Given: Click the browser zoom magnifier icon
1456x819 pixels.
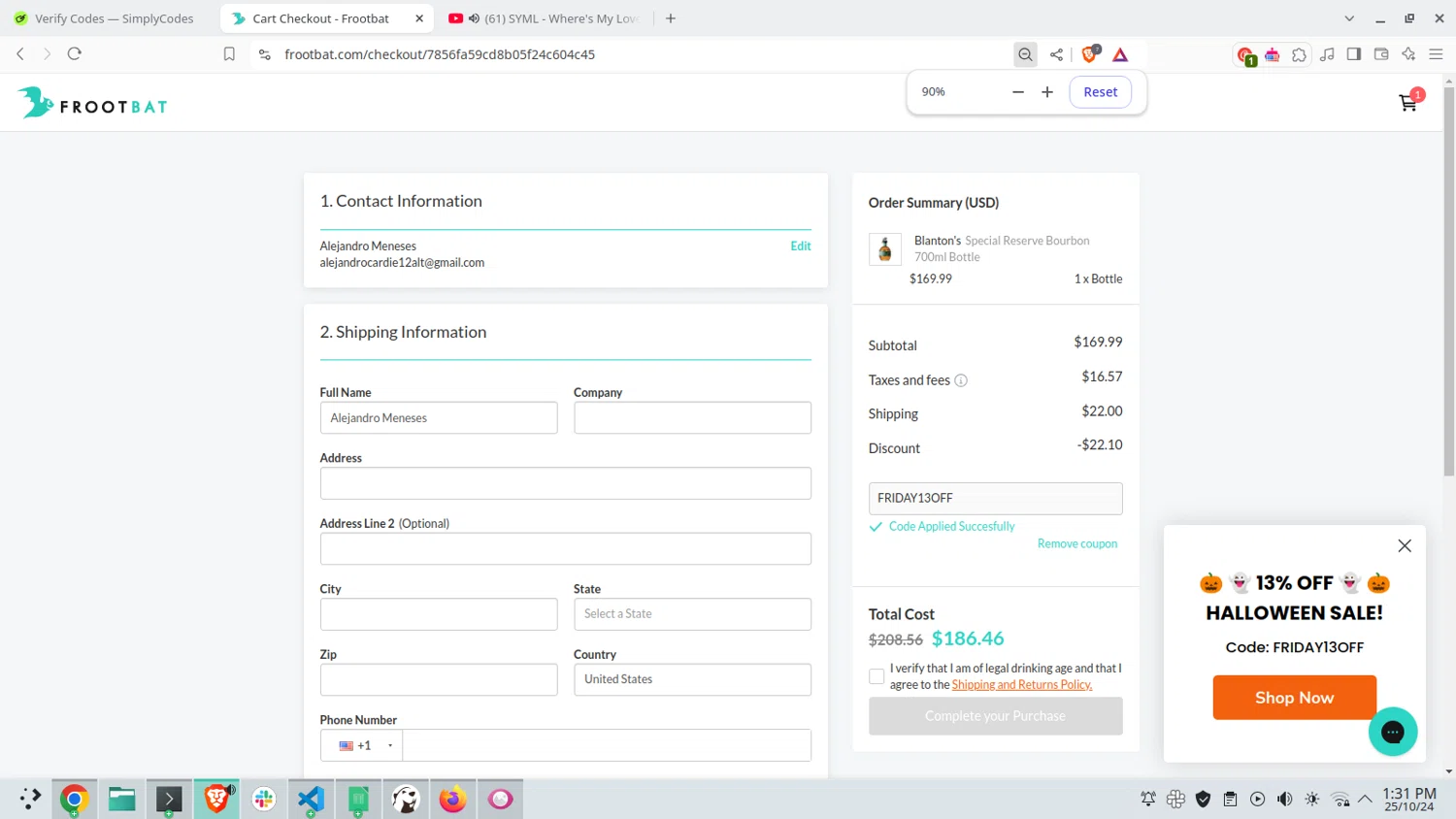Looking at the screenshot, I should (x=1025, y=54).
